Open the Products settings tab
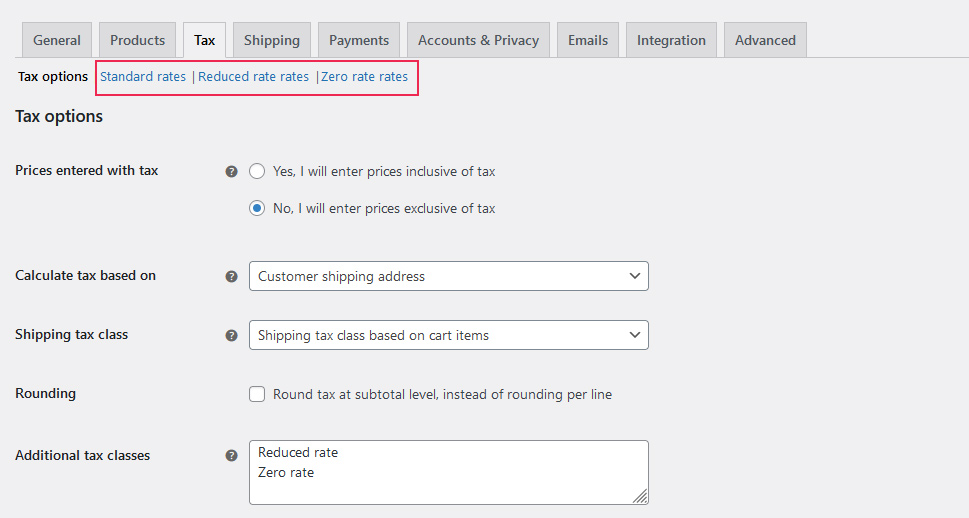The height and width of the screenshot is (518, 969). (x=137, y=40)
